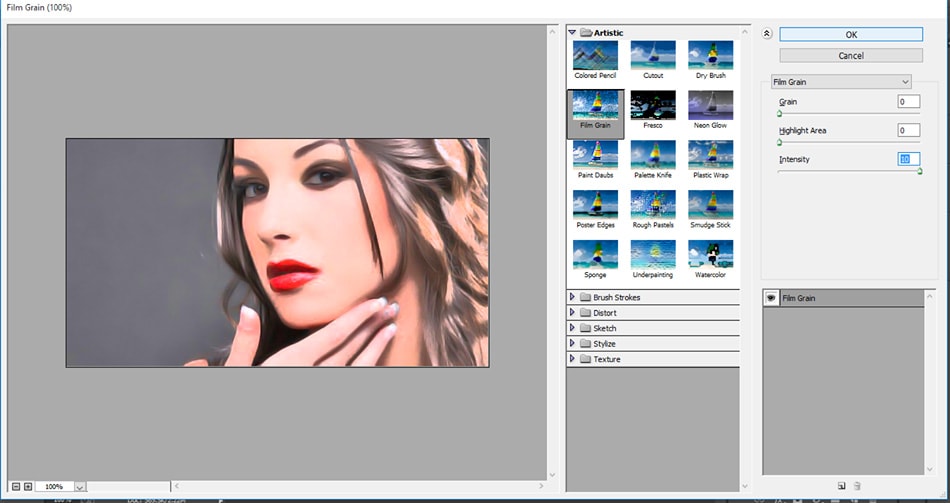
Task: Collapse the Artistic filter category
Action: coord(573,33)
